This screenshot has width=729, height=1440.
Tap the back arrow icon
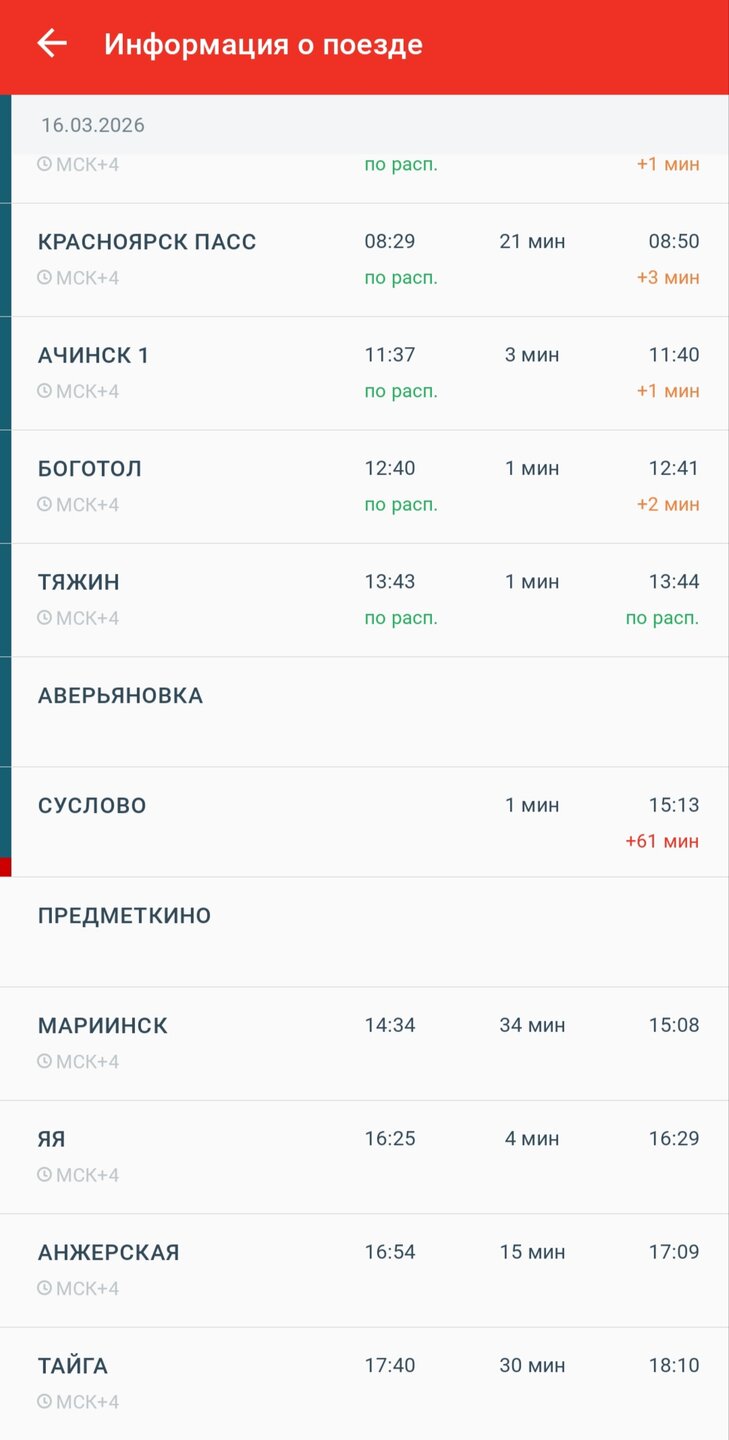tap(51, 43)
